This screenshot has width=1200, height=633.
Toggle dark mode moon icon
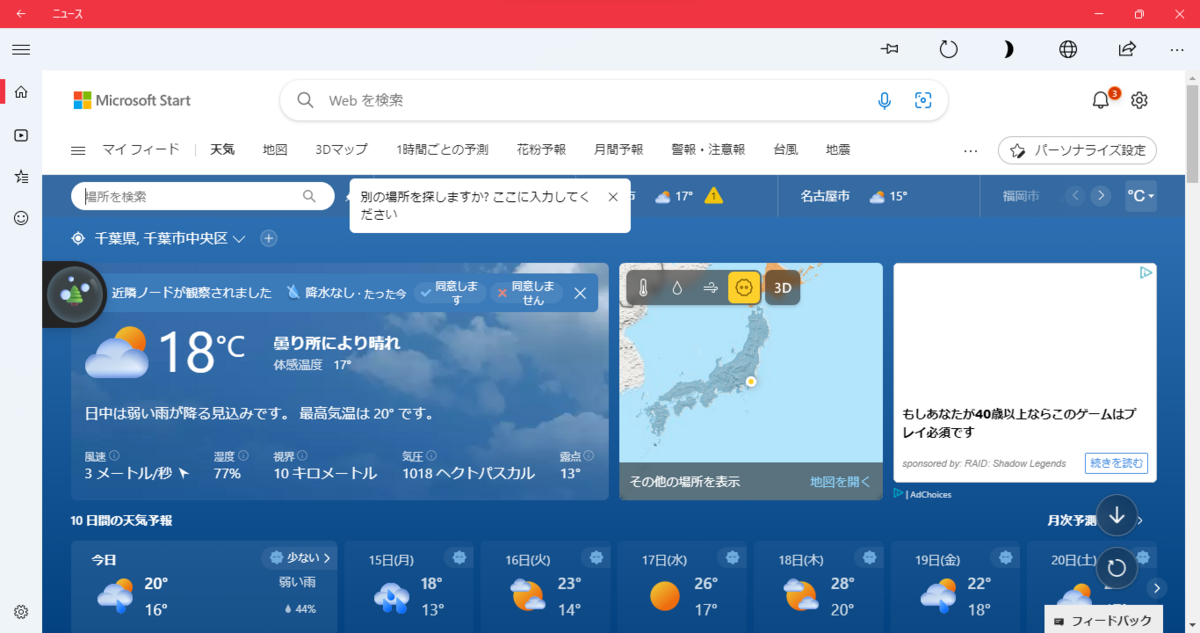(1009, 49)
